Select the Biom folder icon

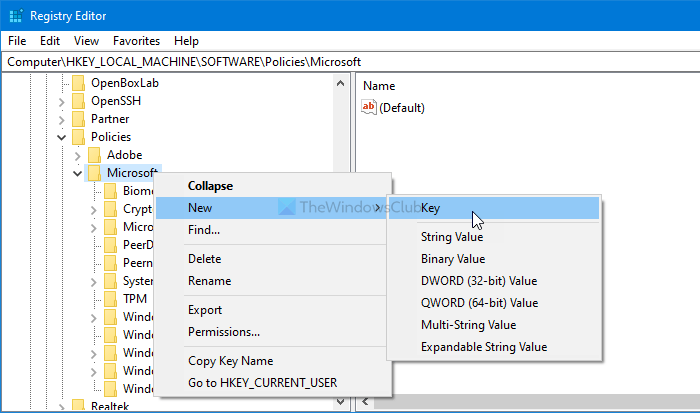coord(110,191)
